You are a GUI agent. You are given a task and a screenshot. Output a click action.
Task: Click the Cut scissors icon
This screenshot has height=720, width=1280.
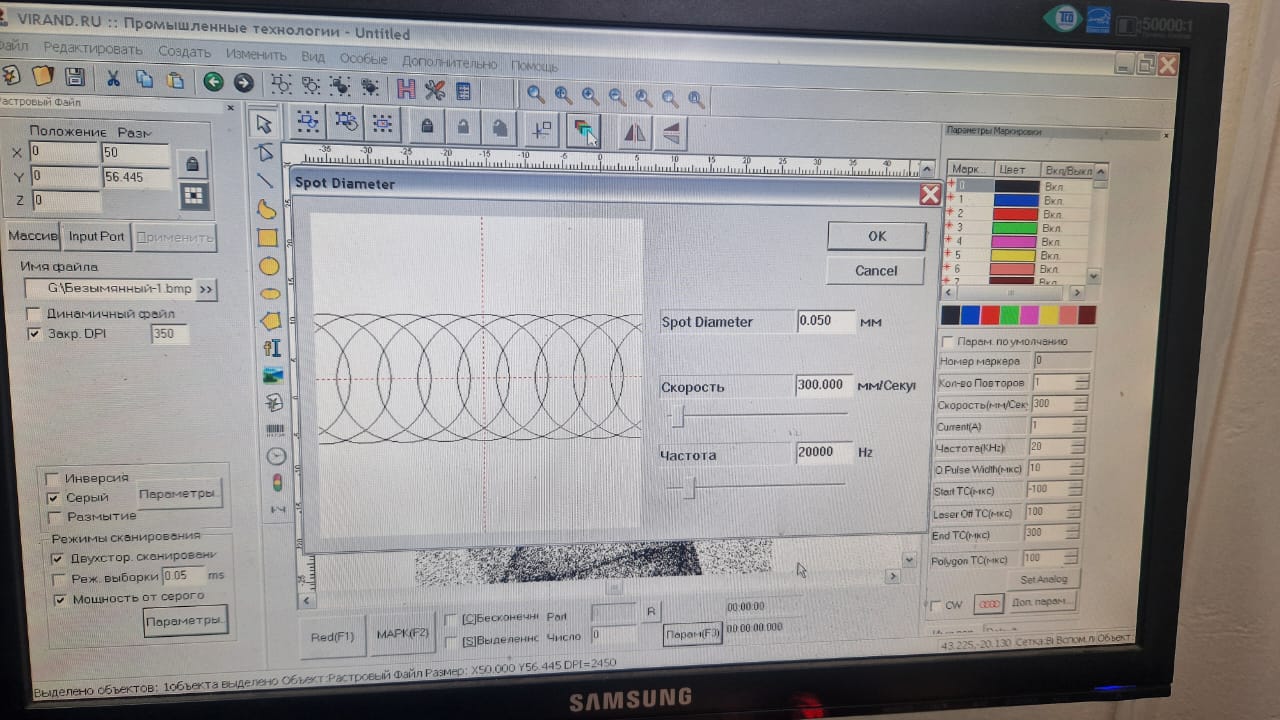pyautogui.click(x=113, y=79)
